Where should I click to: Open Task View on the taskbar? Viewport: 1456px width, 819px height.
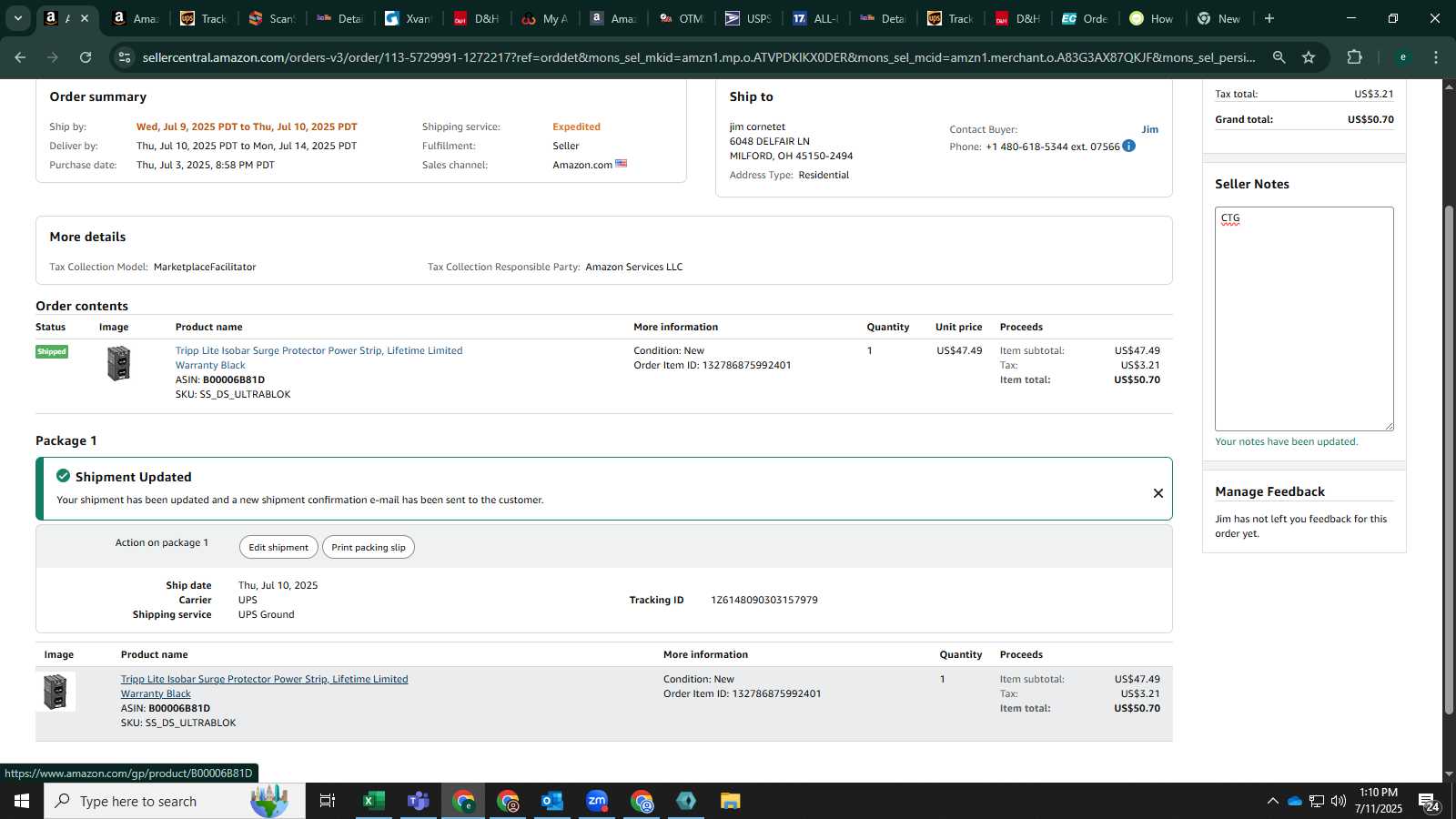tap(328, 801)
